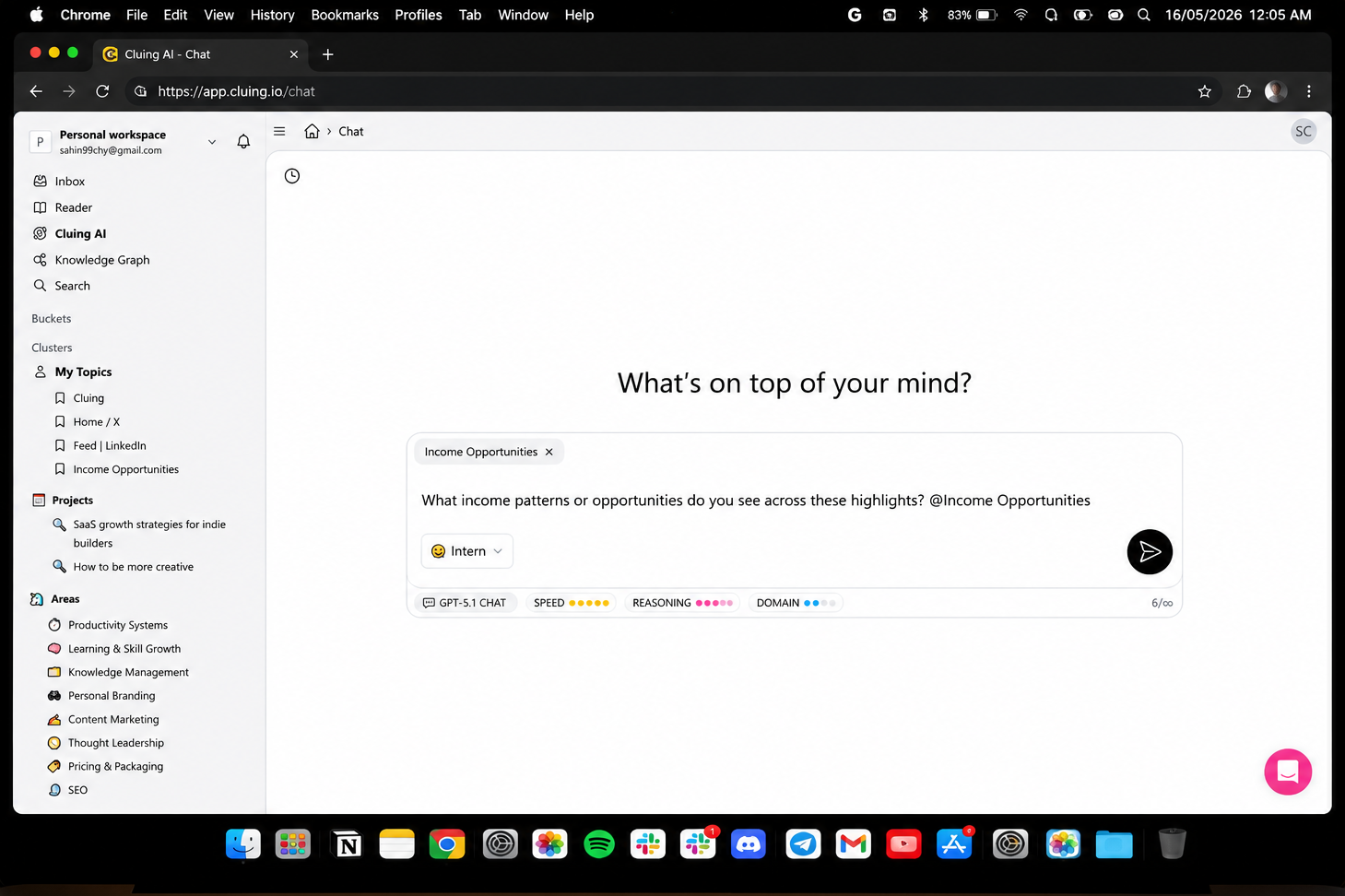Open the History menu in menu bar
This screenshot has height=896, width=1345.
[x=272, y=15]
